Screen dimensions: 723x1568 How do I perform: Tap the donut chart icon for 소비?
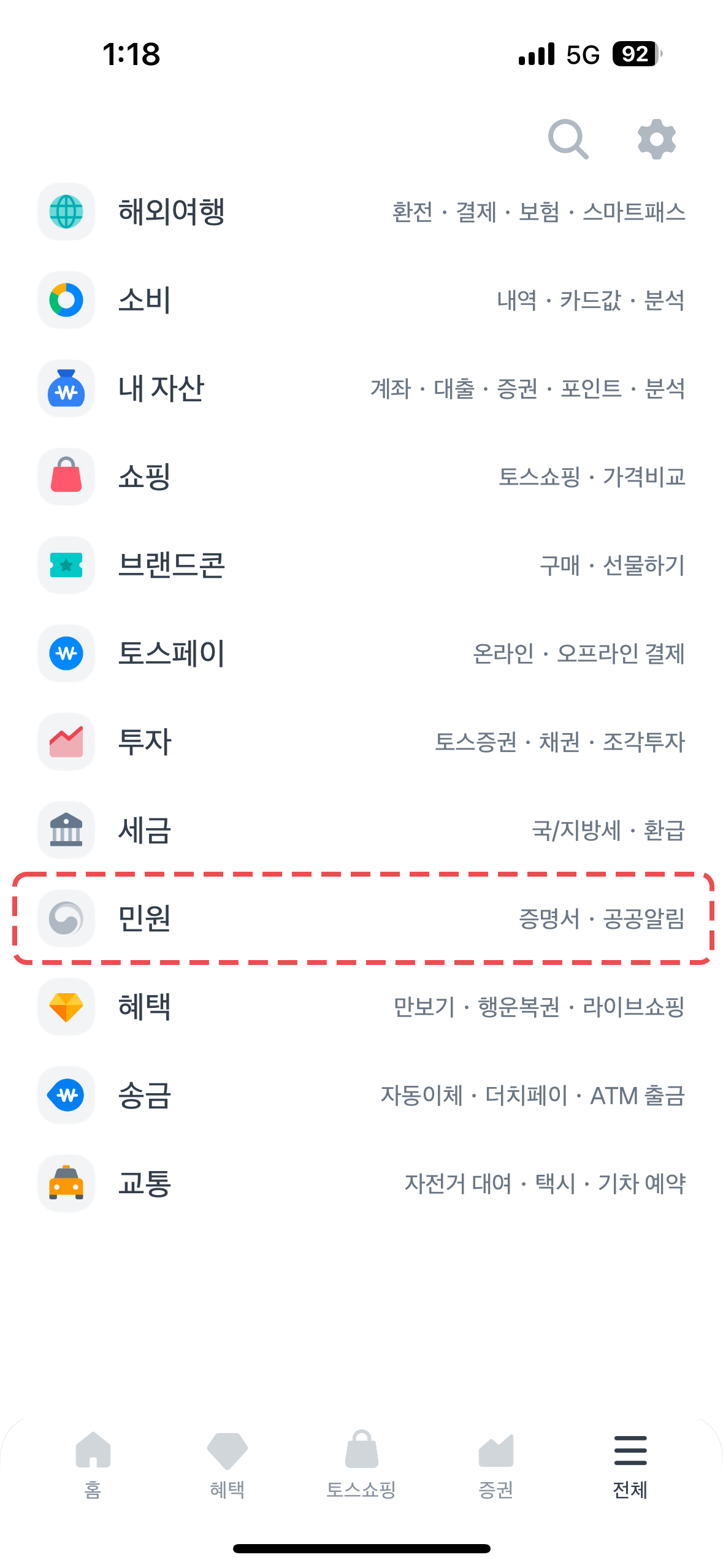click(66, 300)
